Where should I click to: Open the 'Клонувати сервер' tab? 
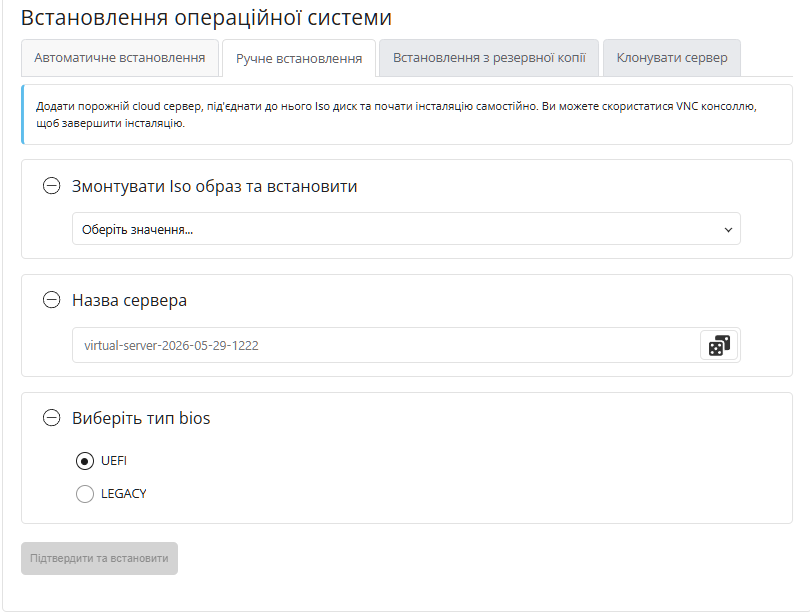[672, 58]
